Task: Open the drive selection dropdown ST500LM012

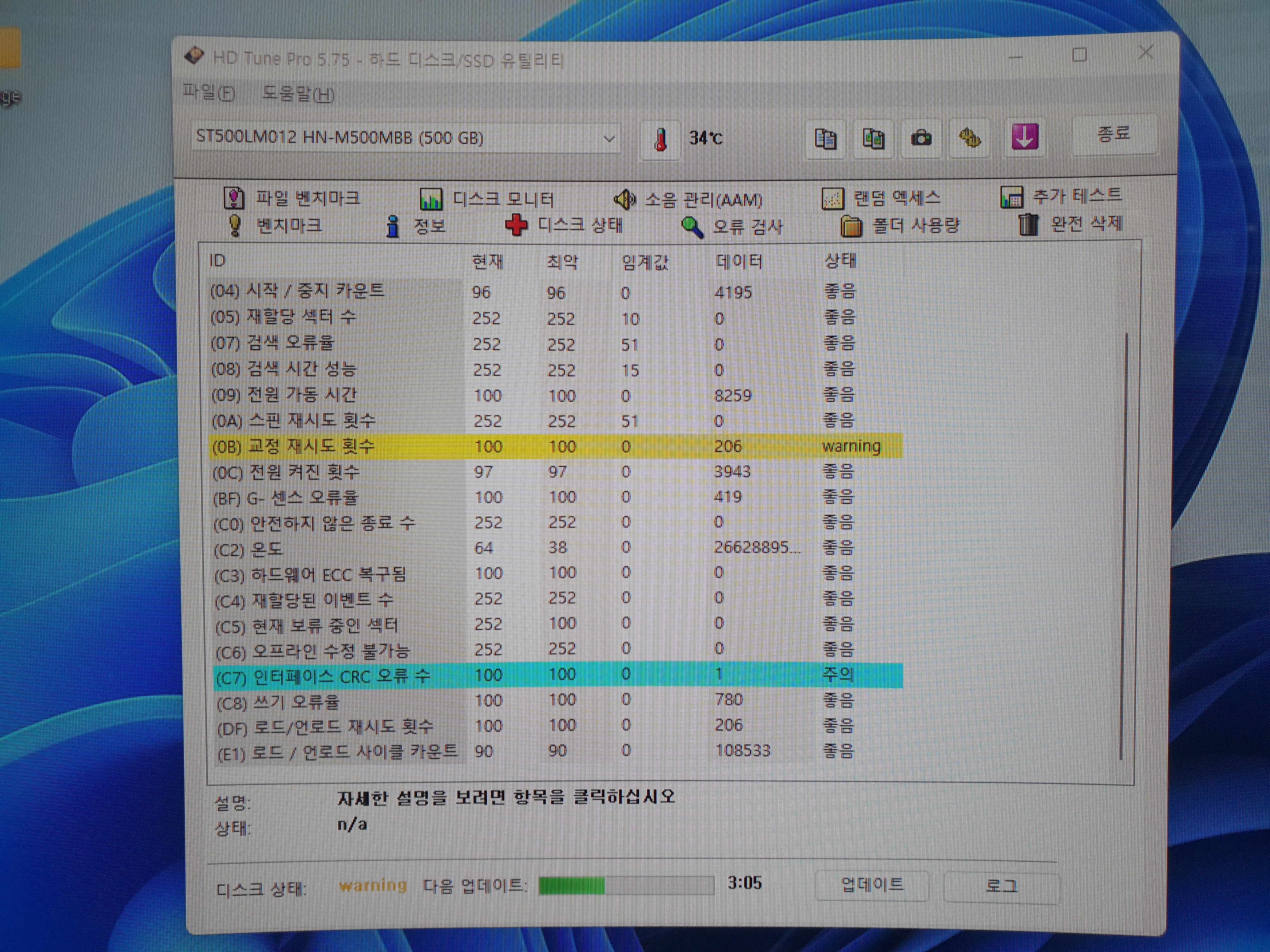Action: (x=407, y=138)
